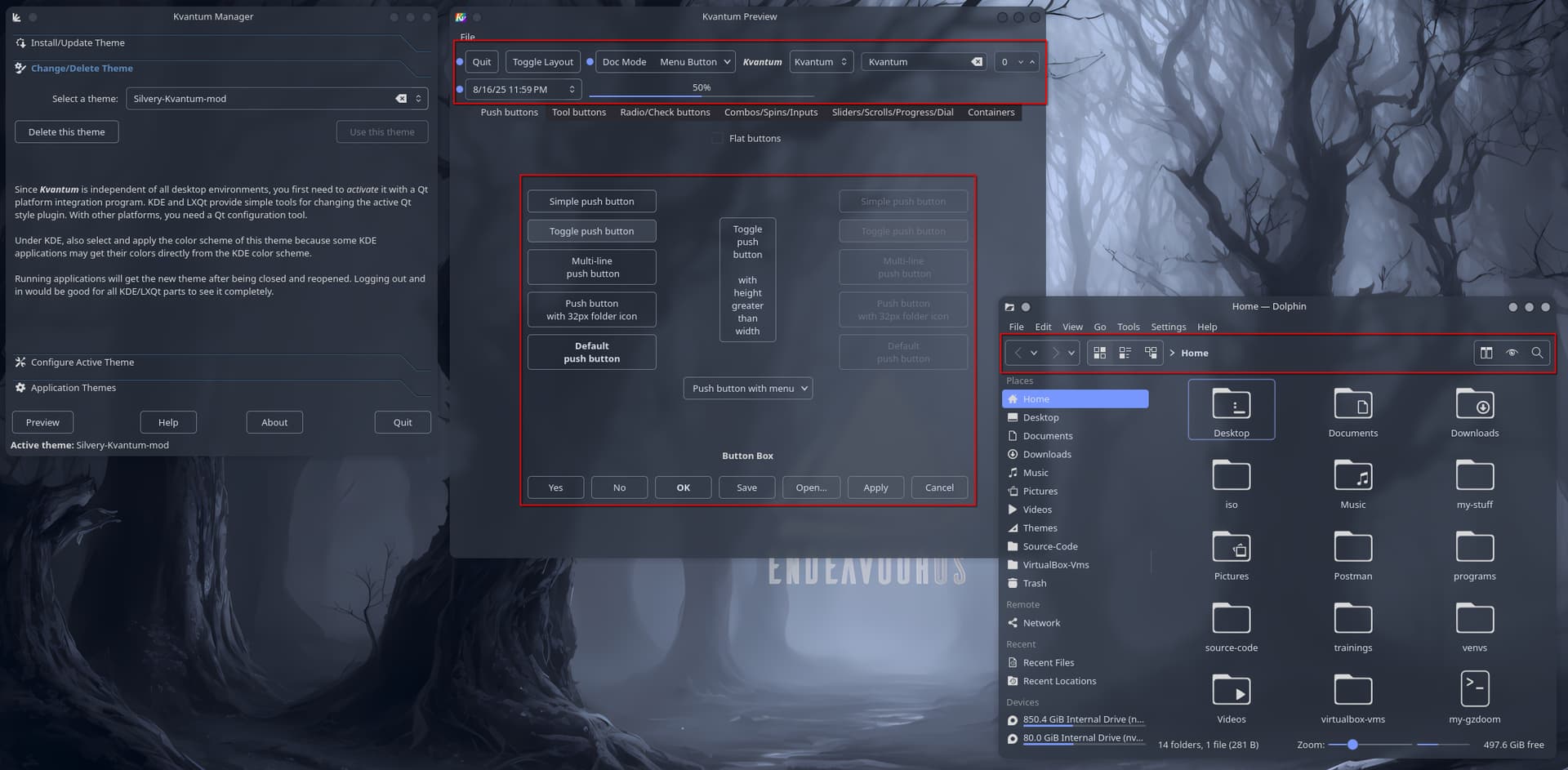Click the split view icon in Dolphin
This screenshot has height=770, width=1568.
pos(1486,353)
